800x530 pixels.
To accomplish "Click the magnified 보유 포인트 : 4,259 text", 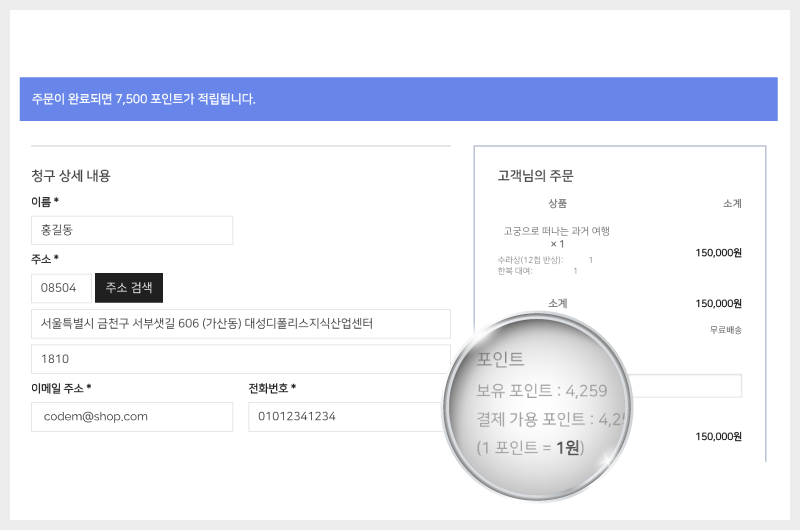I will [x=542, y=391].
